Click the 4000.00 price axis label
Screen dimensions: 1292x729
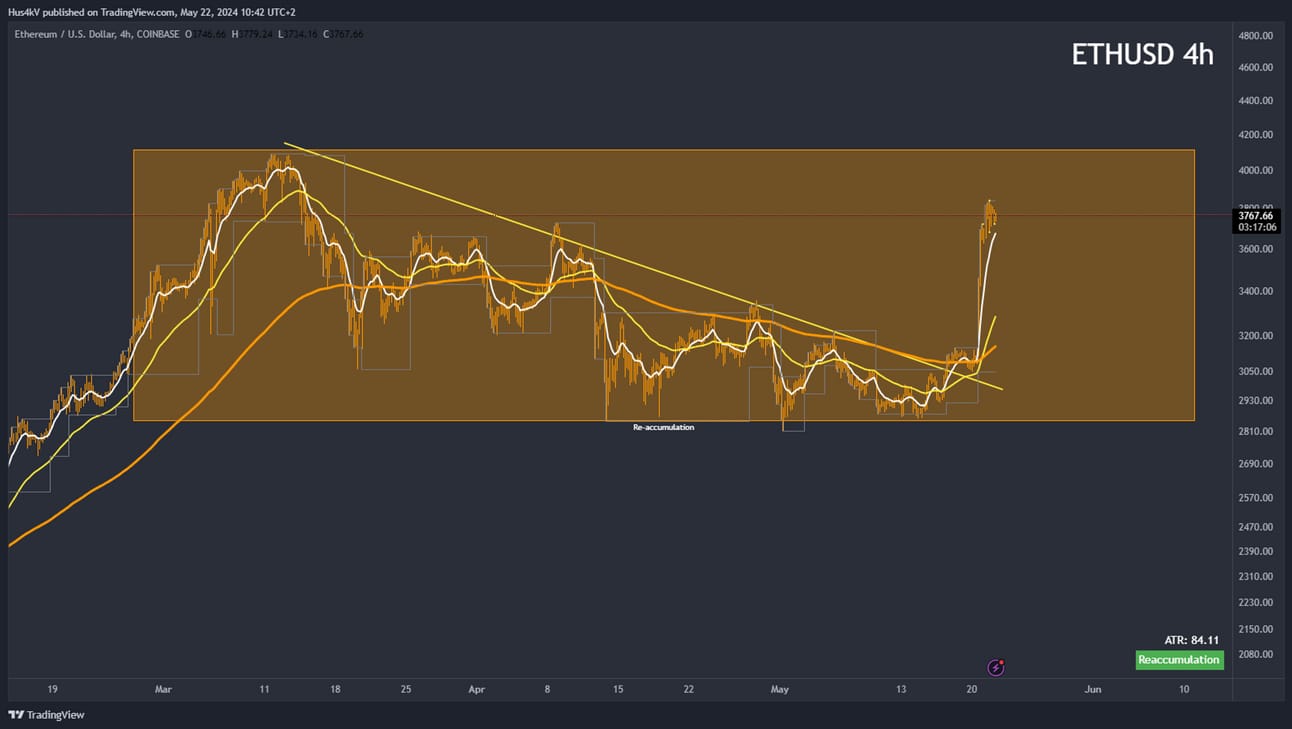click(x=1255, y=171)
